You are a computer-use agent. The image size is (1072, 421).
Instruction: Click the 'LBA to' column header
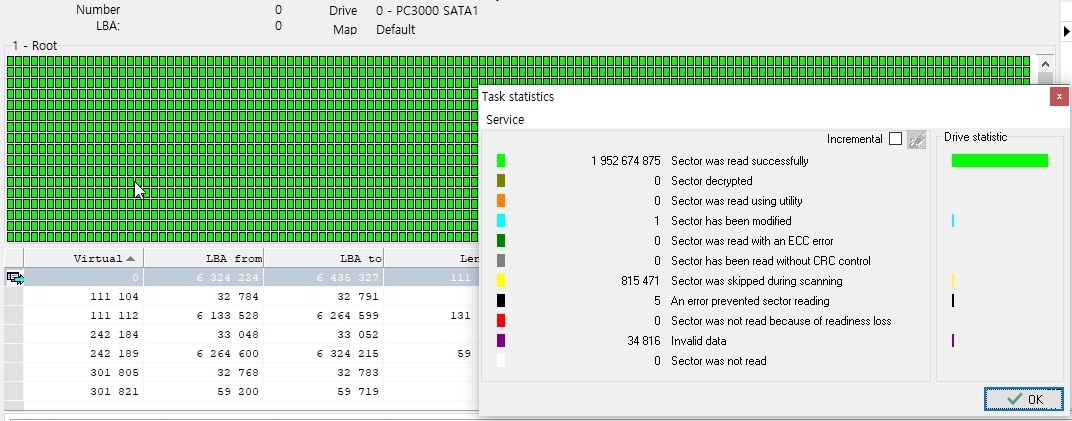pos(323,258)
